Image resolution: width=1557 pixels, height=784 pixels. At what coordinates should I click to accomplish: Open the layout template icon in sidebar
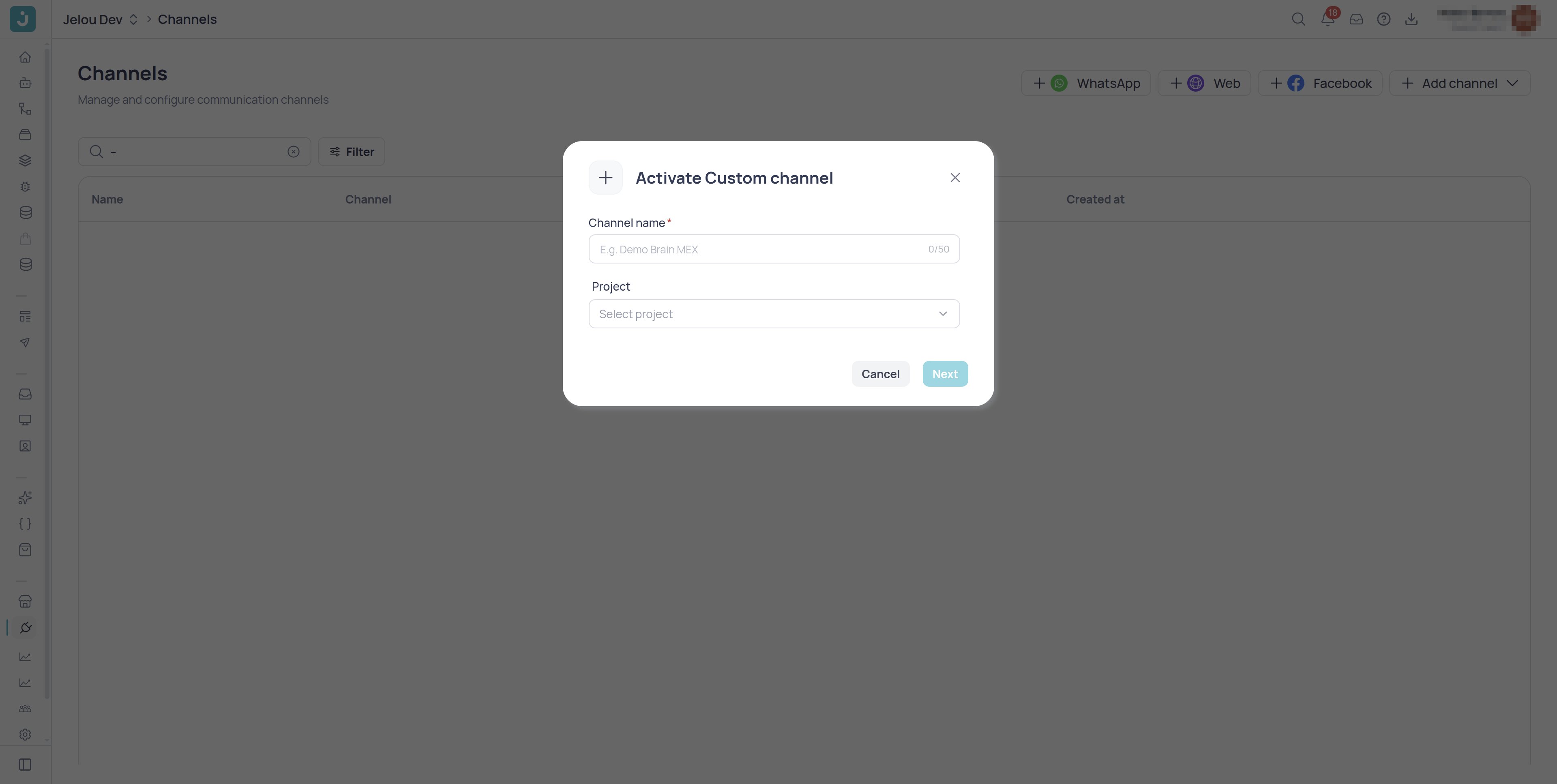tap(25, 317)
